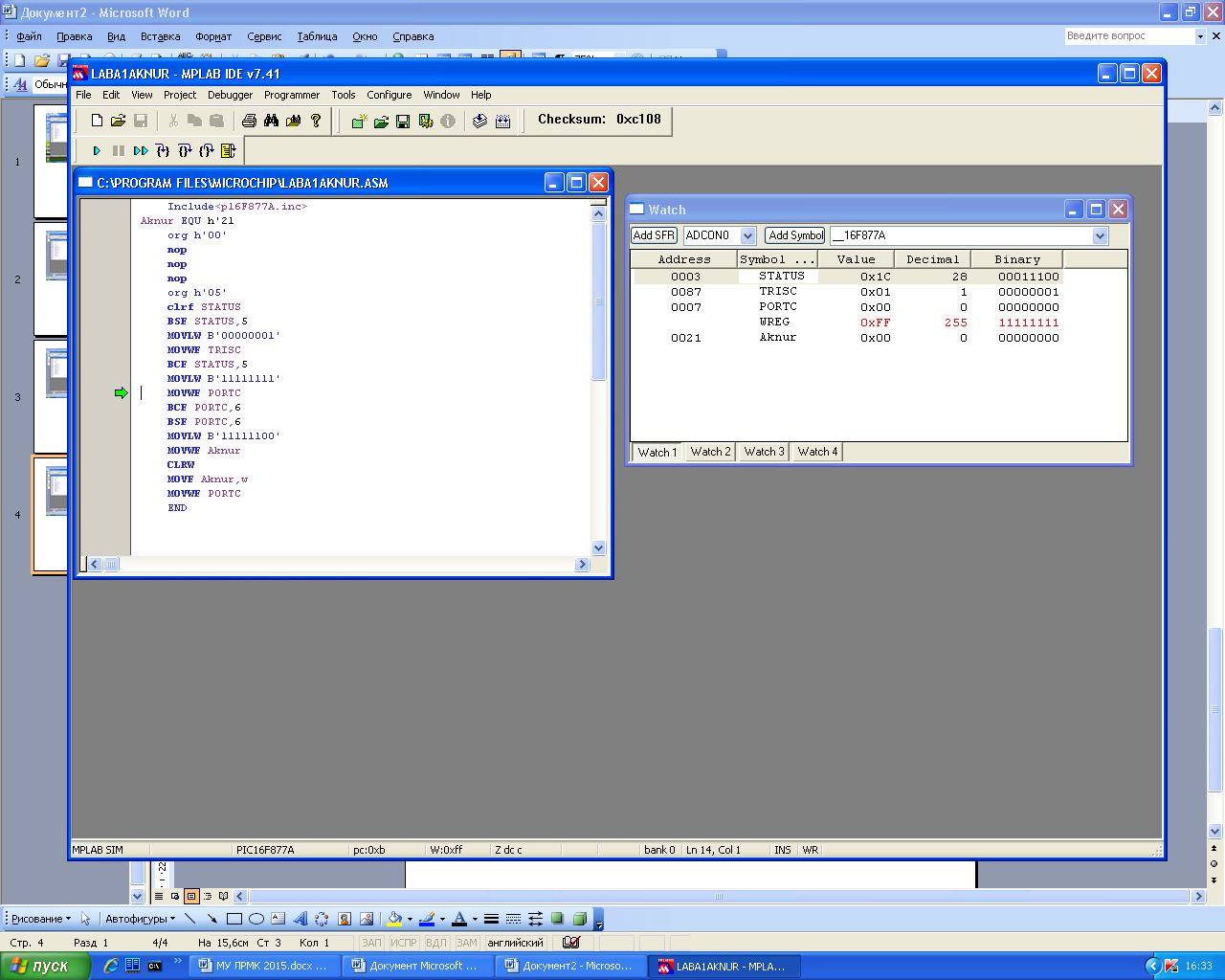The height and width of the screenshot is (980, 1225).
Task: Select the Line tool in Word drawing toolbar
Action: (189, 919)
